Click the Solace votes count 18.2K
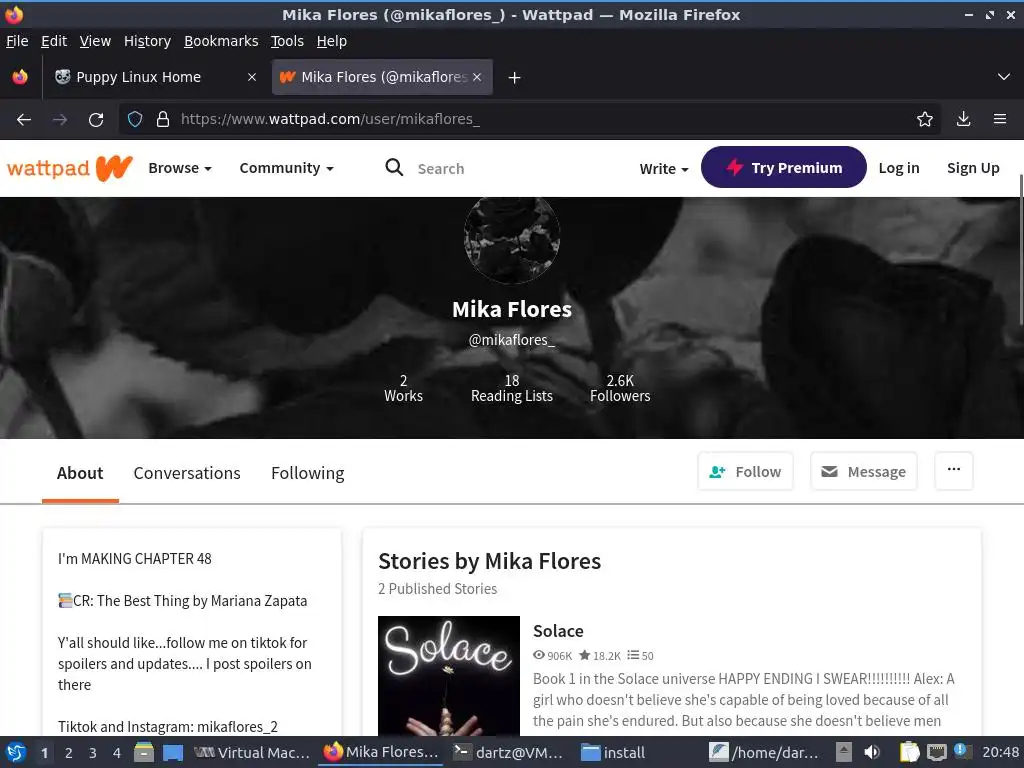Image resolution: width=1024 pixels, height=768 pixels. (x=600, y=656)
